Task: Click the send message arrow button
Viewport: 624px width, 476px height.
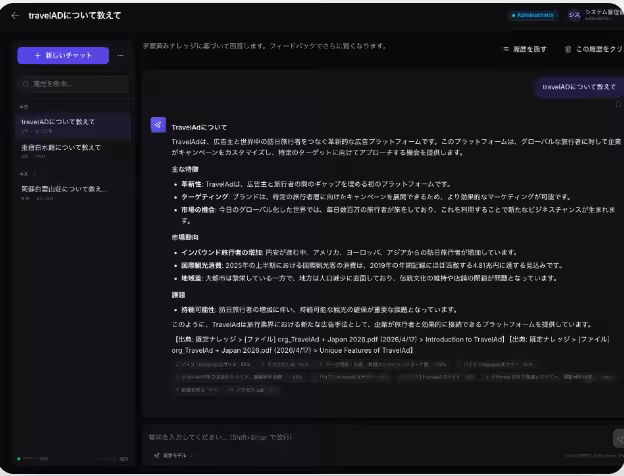Action: [619, 439]
